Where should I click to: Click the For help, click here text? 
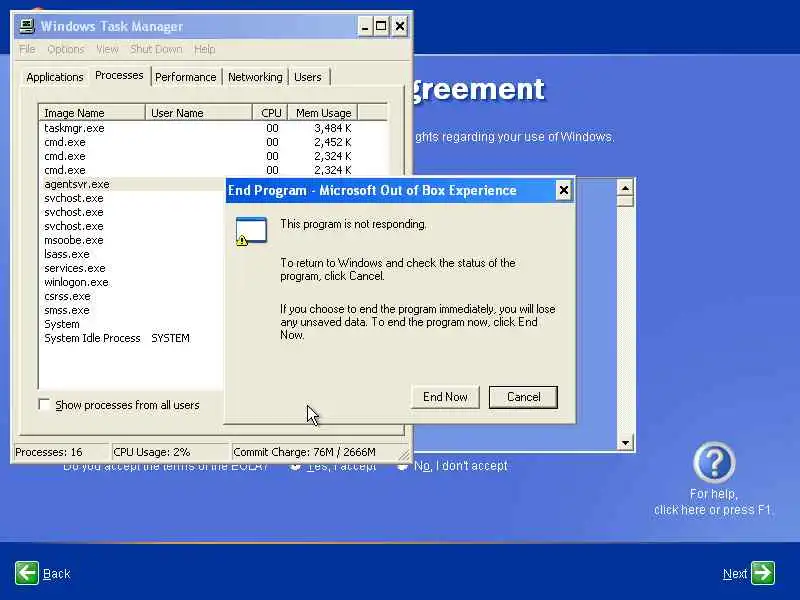[713, 502]
